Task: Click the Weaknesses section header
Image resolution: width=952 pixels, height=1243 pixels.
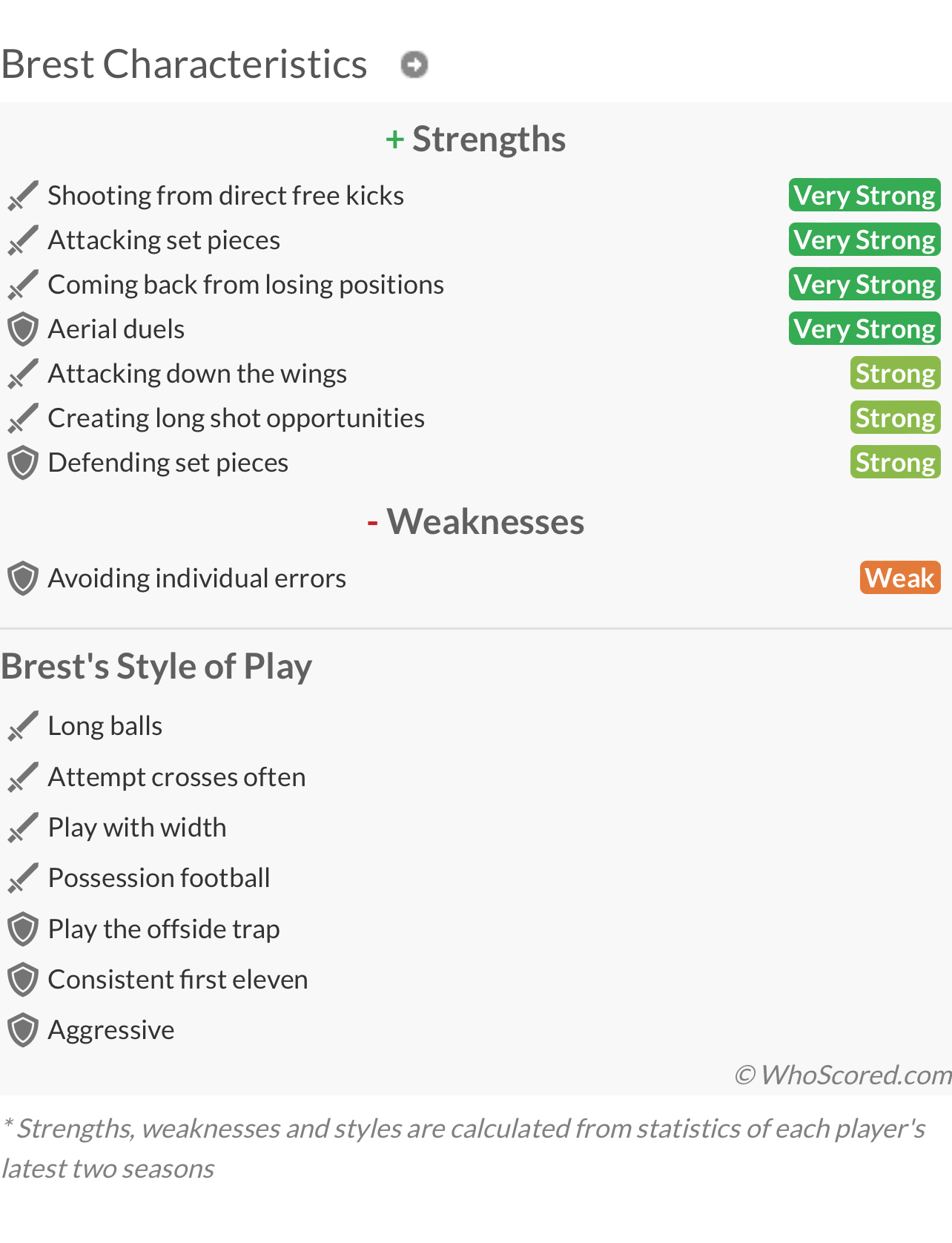Action: click(x=475, y=521)
